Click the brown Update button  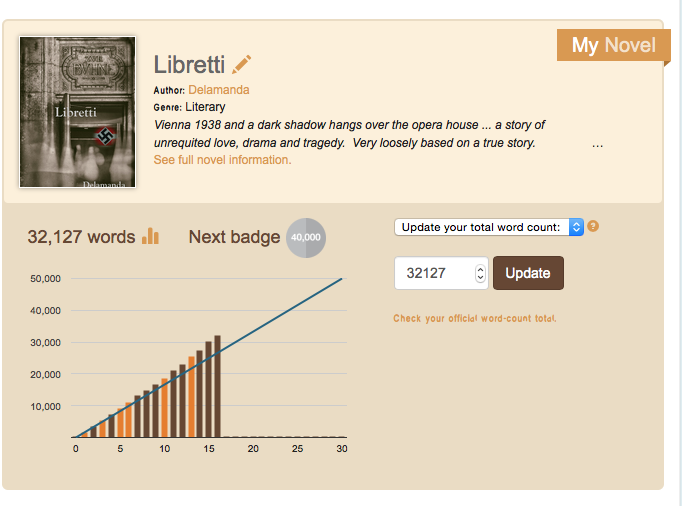pos(528,273)
